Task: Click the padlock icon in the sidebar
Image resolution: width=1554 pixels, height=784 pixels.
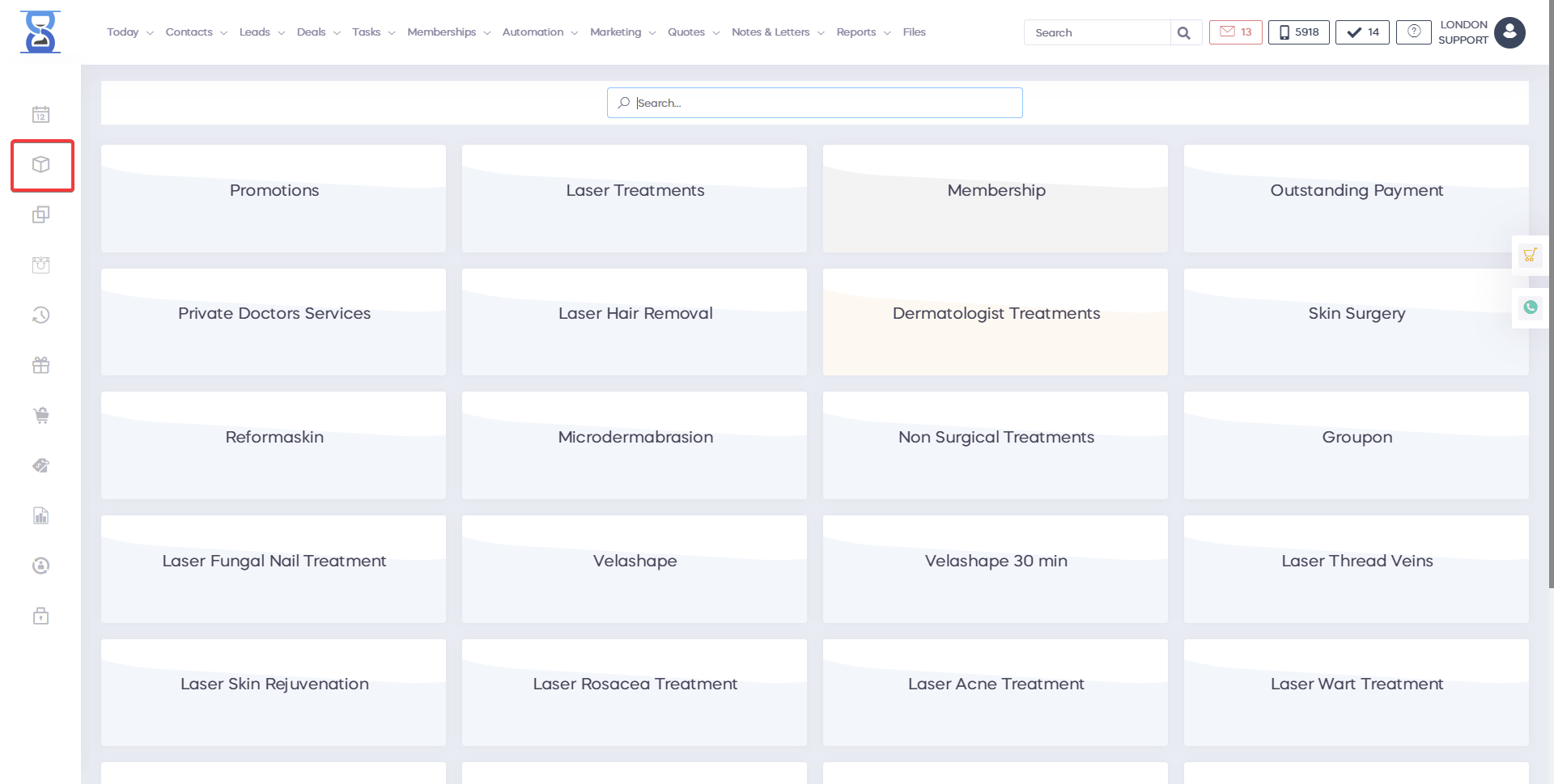Action: [x=41, y=617]
